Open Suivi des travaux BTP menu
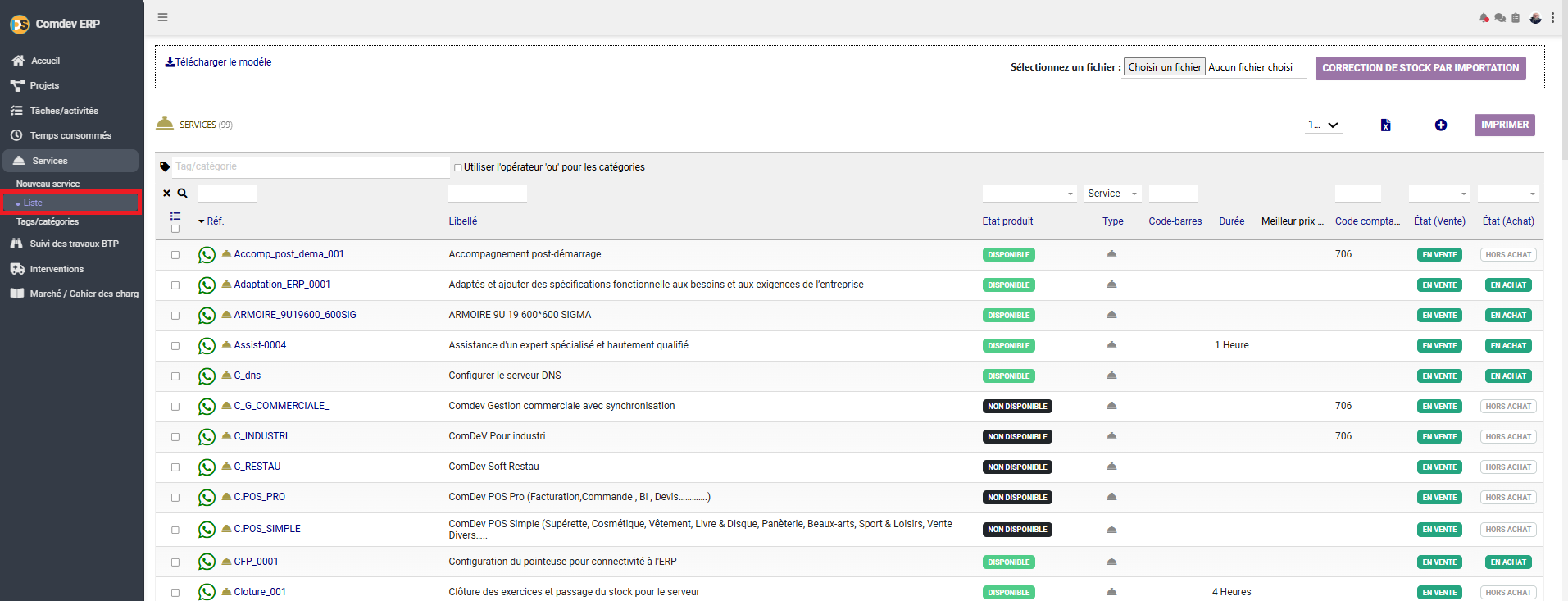 (x=74, y=244)
